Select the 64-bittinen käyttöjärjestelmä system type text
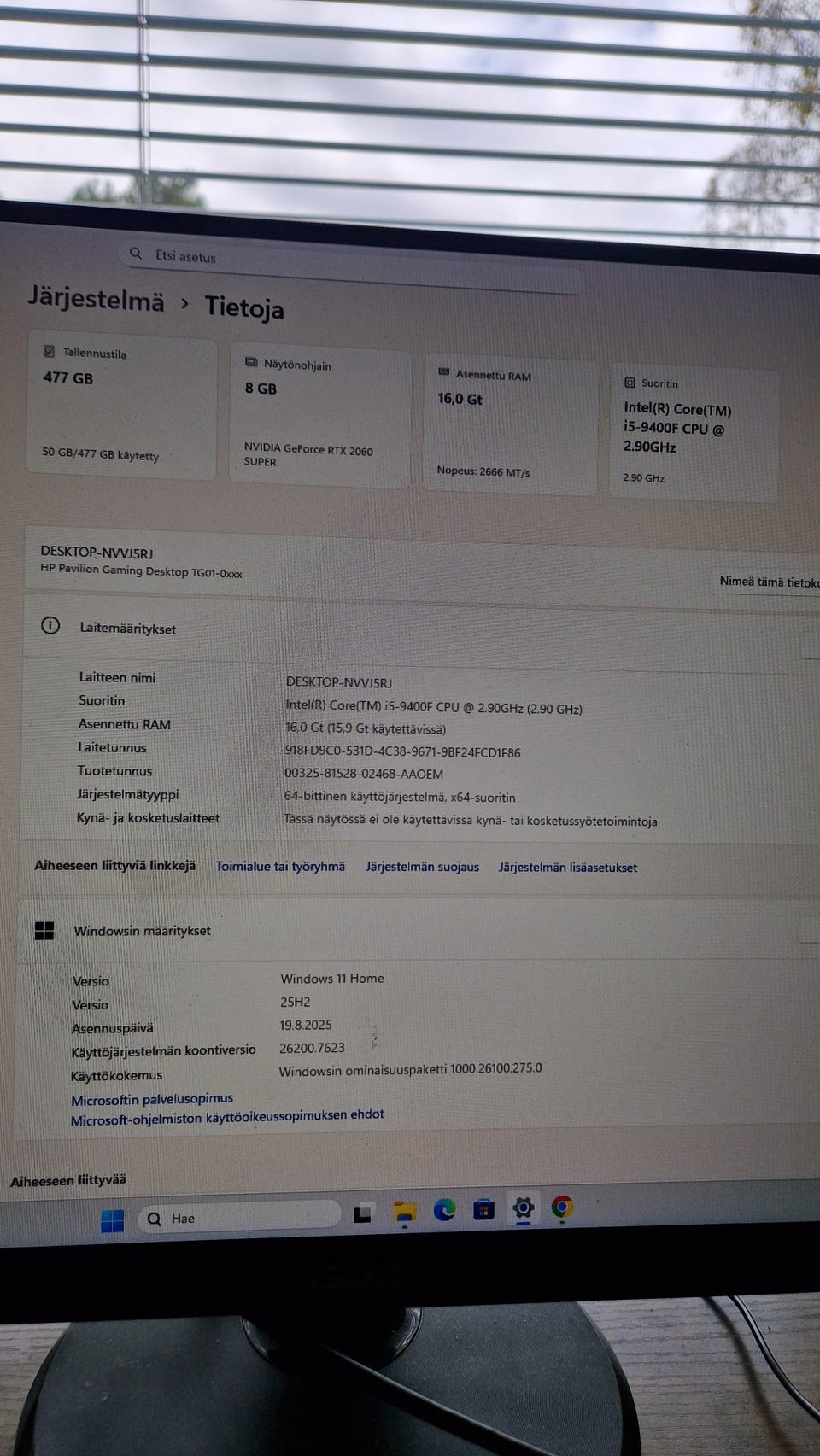The image size is (820, 1456). pyautogui.click(x=400, y=797)
